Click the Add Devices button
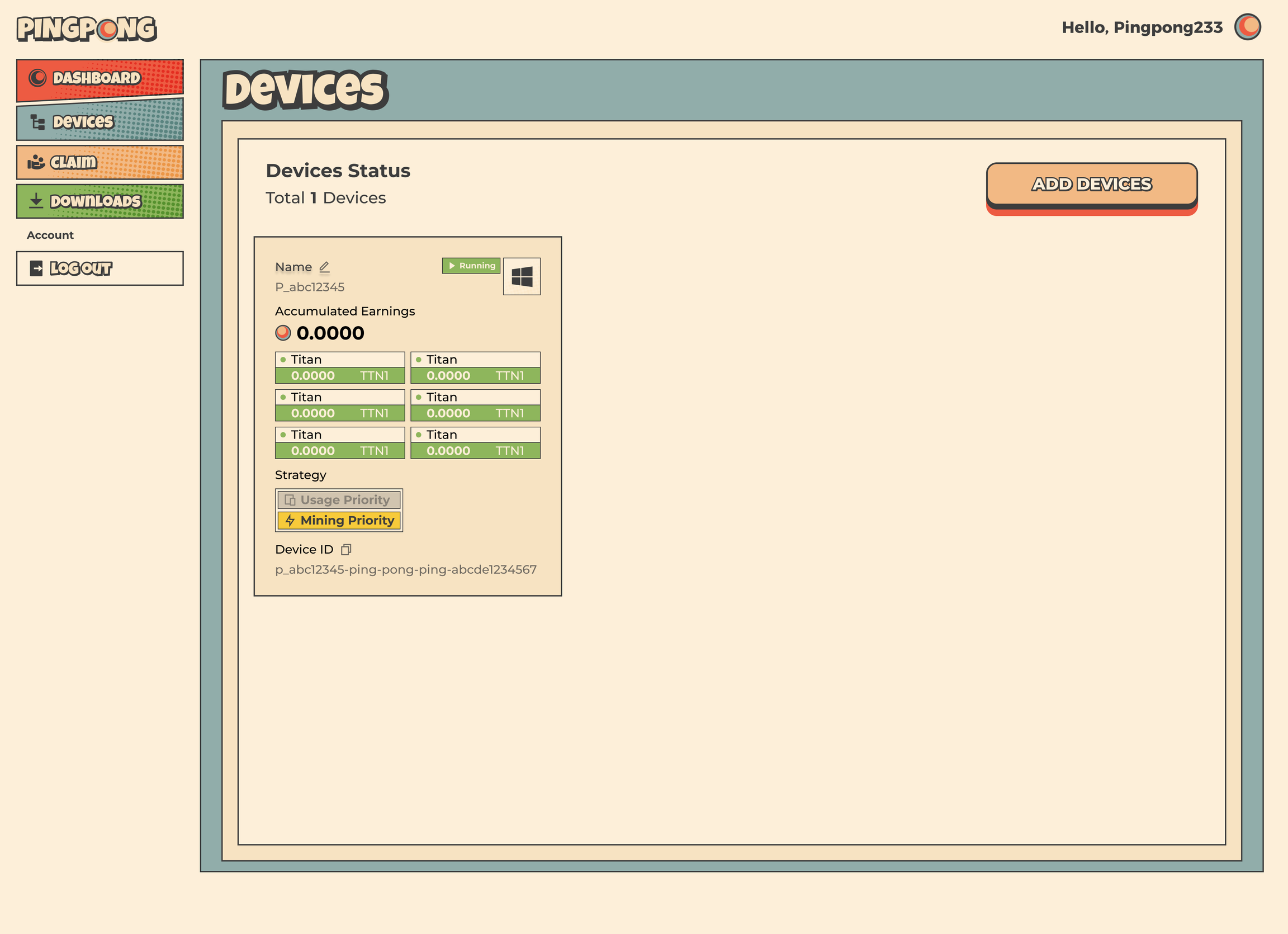 pyautogui.click(x=1092, y=184)
